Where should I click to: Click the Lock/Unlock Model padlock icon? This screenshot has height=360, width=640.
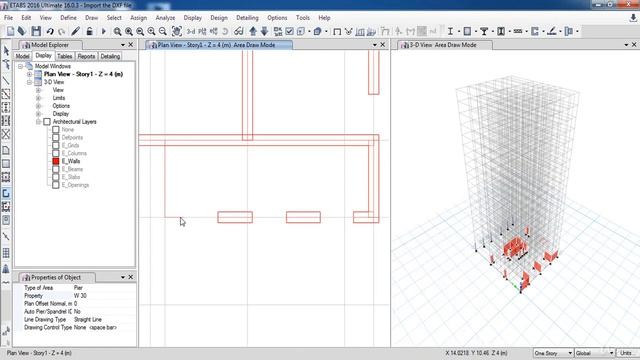pyautogui.click(x=89, y=31)
